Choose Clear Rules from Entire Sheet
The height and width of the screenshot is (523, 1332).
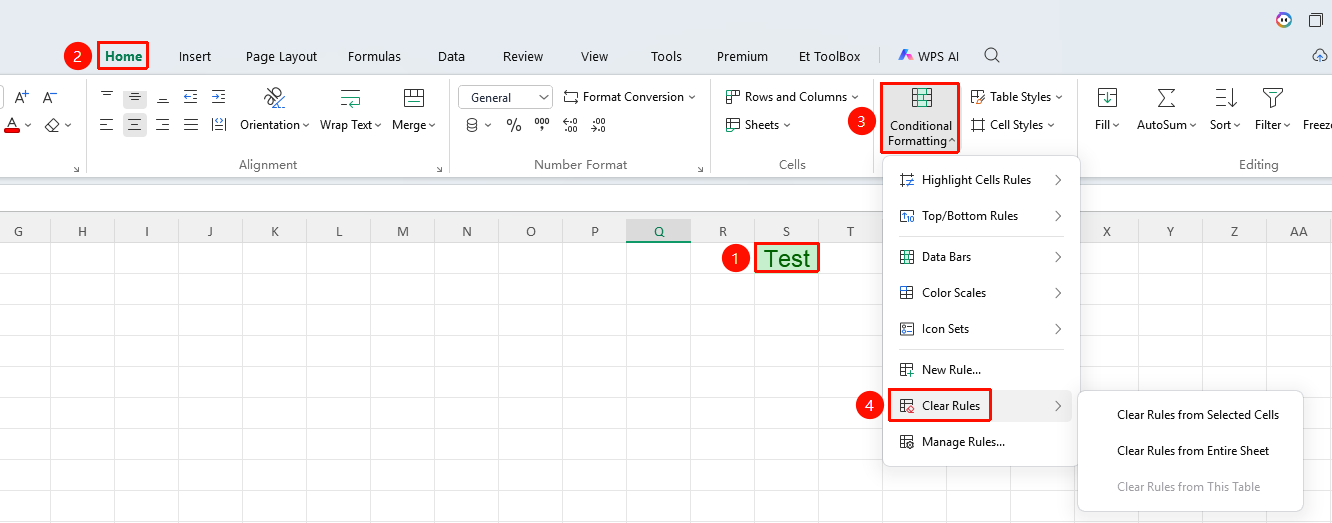click(x=1191, y=451)
